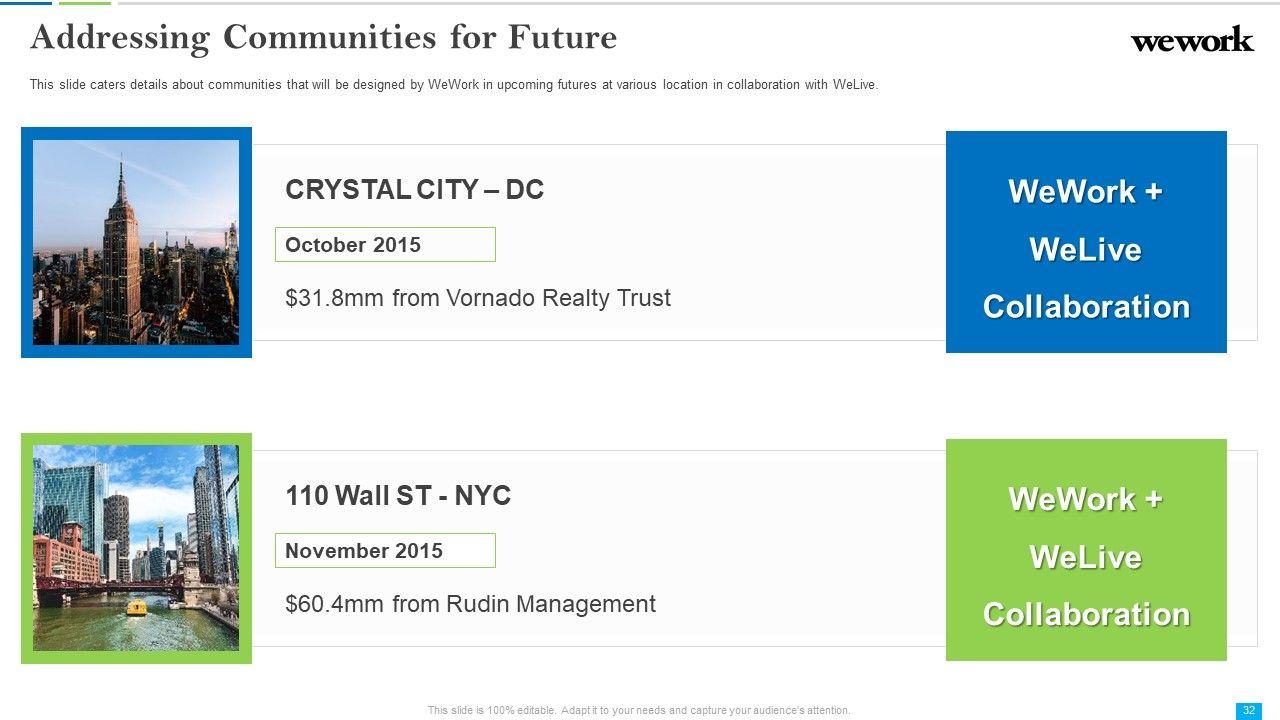1280x720 pixels.
Task: Click the blue WeWork + WeLive Collaboration box
Action: [1086, 242]
